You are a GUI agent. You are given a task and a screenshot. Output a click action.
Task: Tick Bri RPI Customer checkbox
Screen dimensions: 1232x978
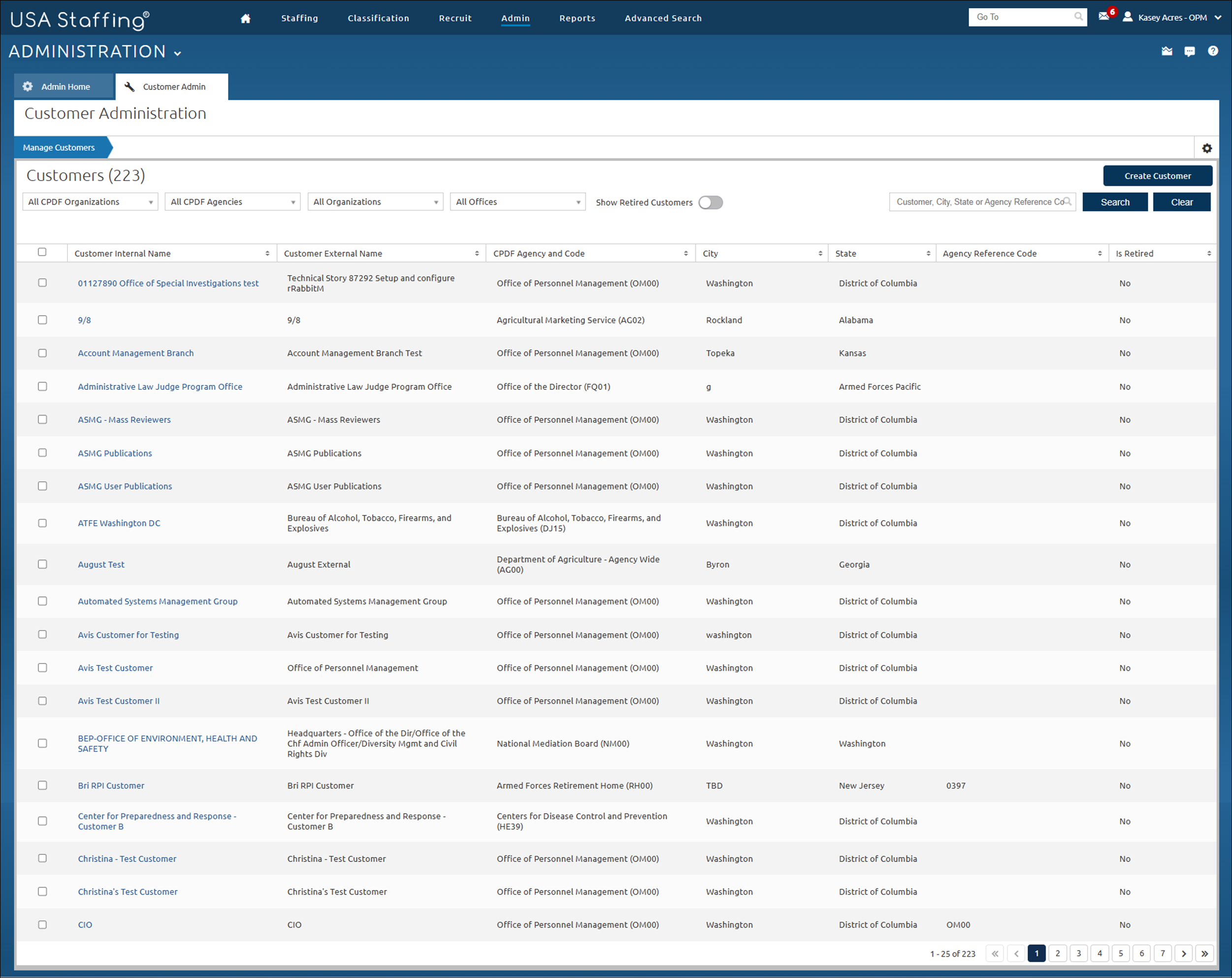[x=42, y=786]
